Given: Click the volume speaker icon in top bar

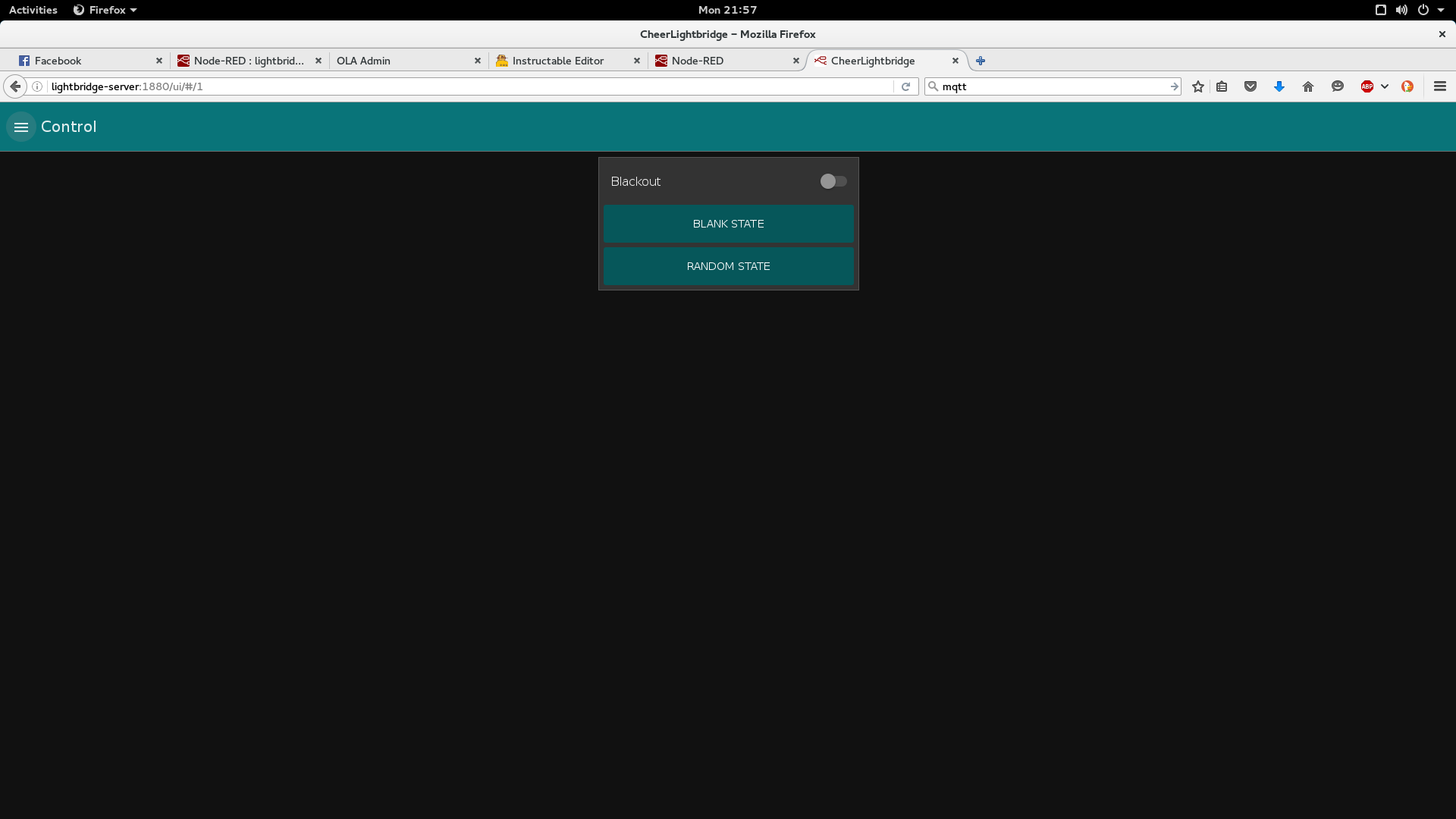Looking at the screenshot, I should point(1401,10).
